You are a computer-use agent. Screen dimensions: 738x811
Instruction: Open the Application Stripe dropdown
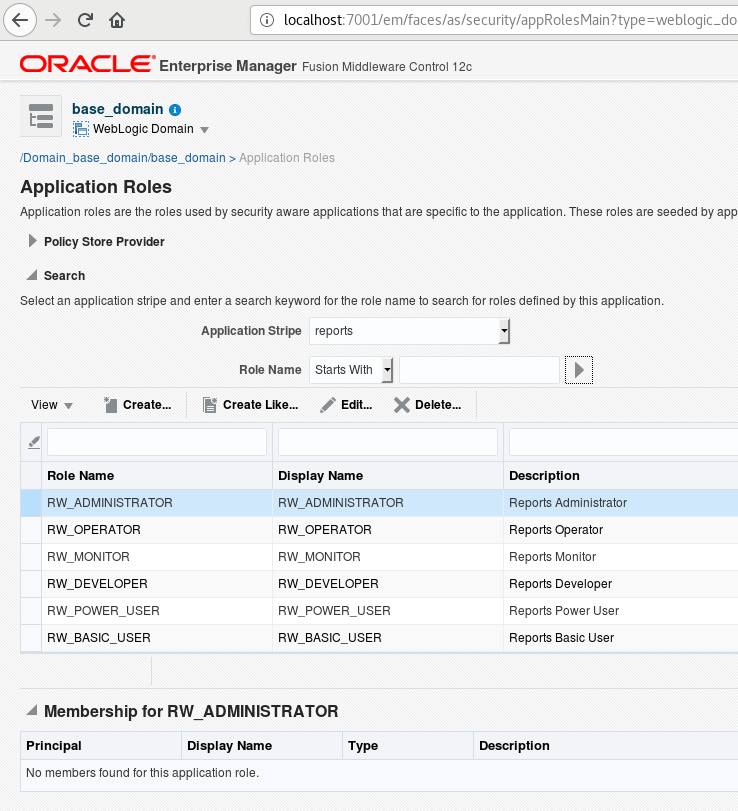click(503, 331)
